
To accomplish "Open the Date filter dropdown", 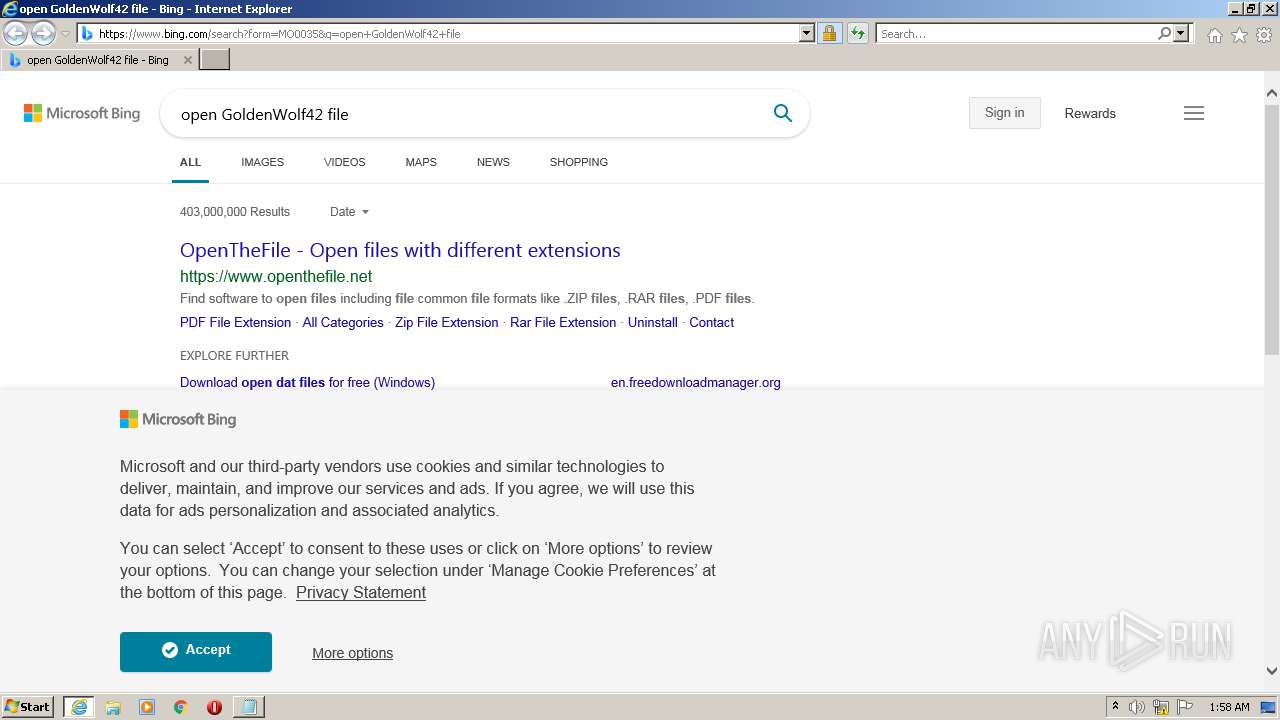I will click(349, 212).
